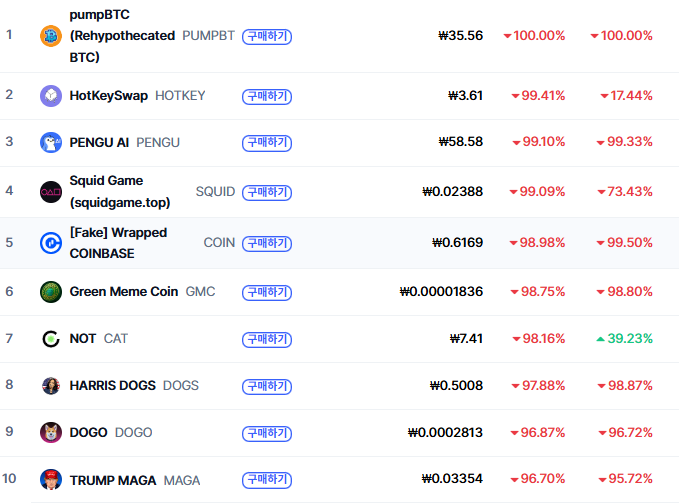
Task: Click the HotKeySwap purple logo icon
Action: coord(50,96)
